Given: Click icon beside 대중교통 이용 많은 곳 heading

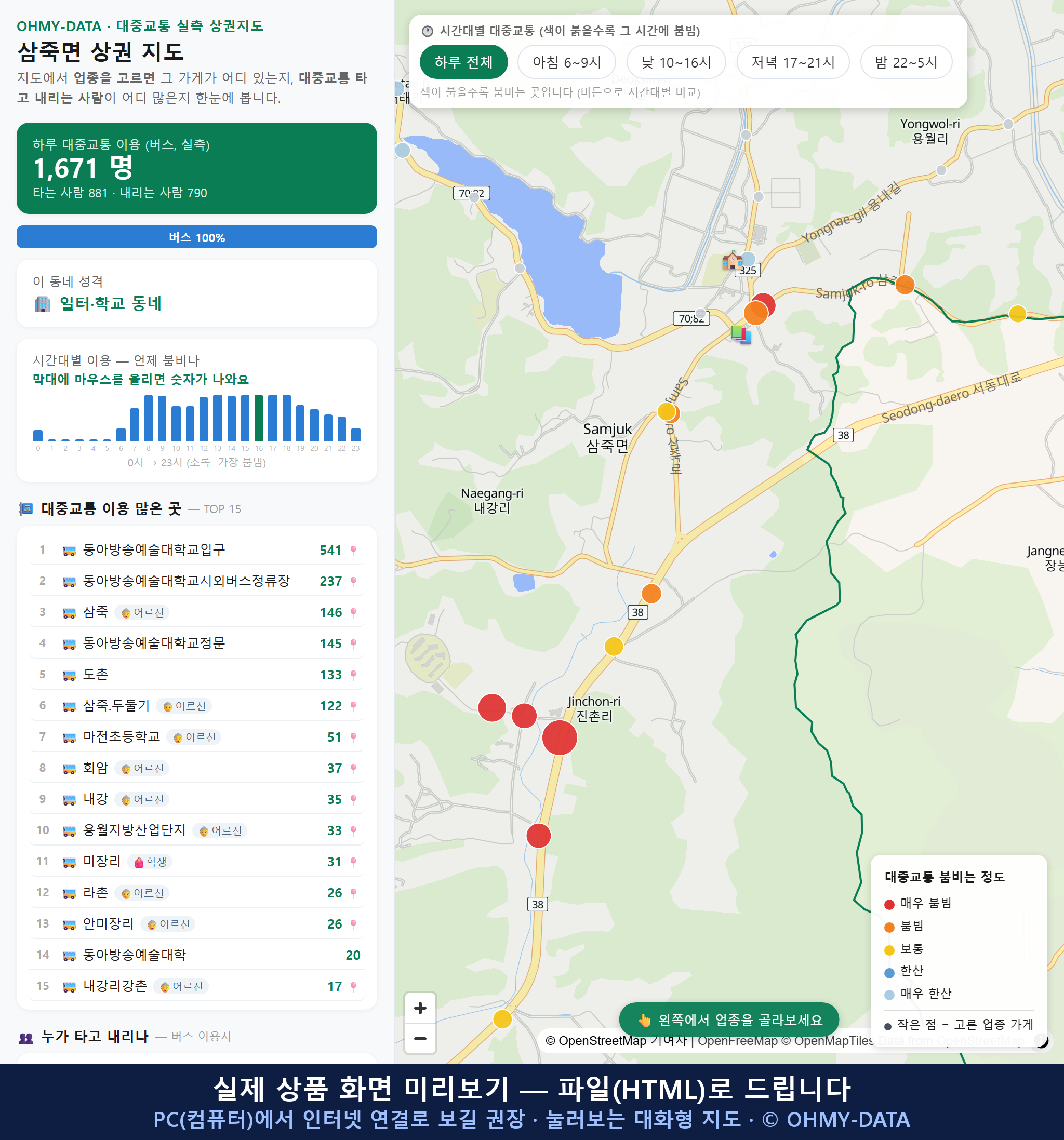Looking at the screenshot, I should [x=26, y=508].
